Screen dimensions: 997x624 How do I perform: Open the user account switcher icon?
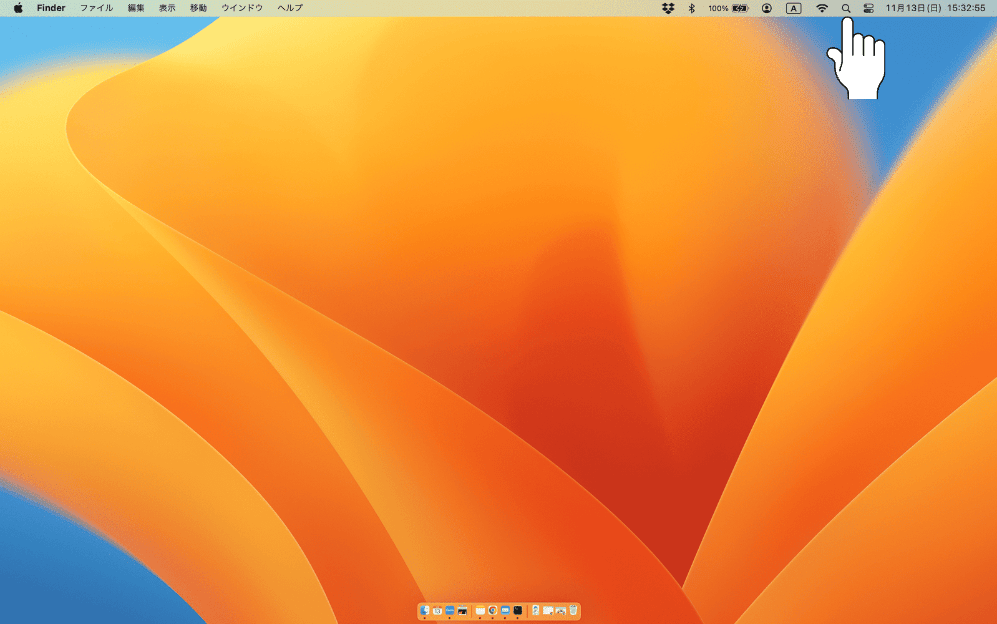(x=767, y=8)
